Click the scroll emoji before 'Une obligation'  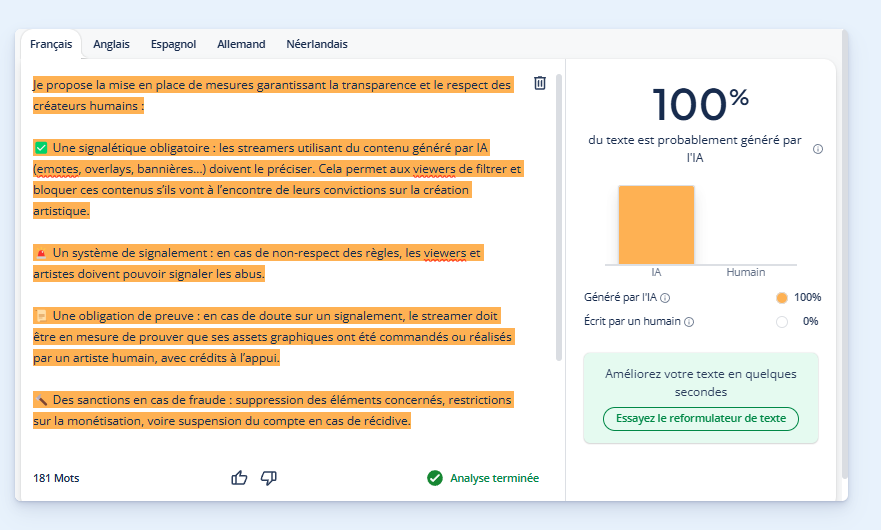[x=41, y=316]
